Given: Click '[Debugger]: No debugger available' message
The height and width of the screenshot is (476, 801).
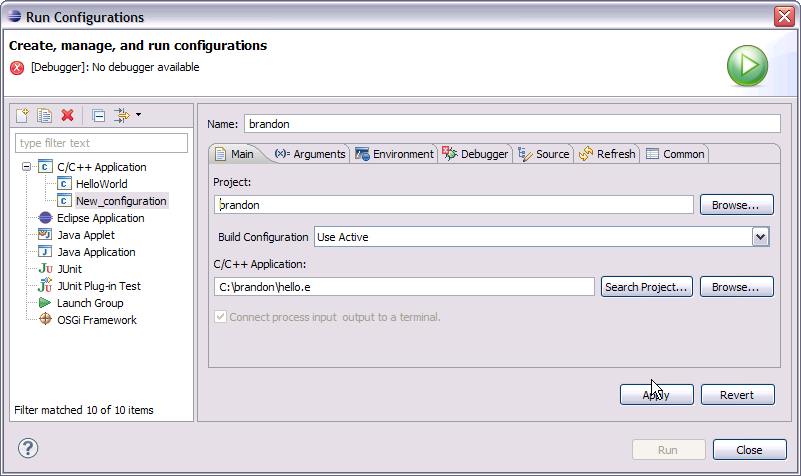Looking at the screenshot, I should (x=115, y=67).
